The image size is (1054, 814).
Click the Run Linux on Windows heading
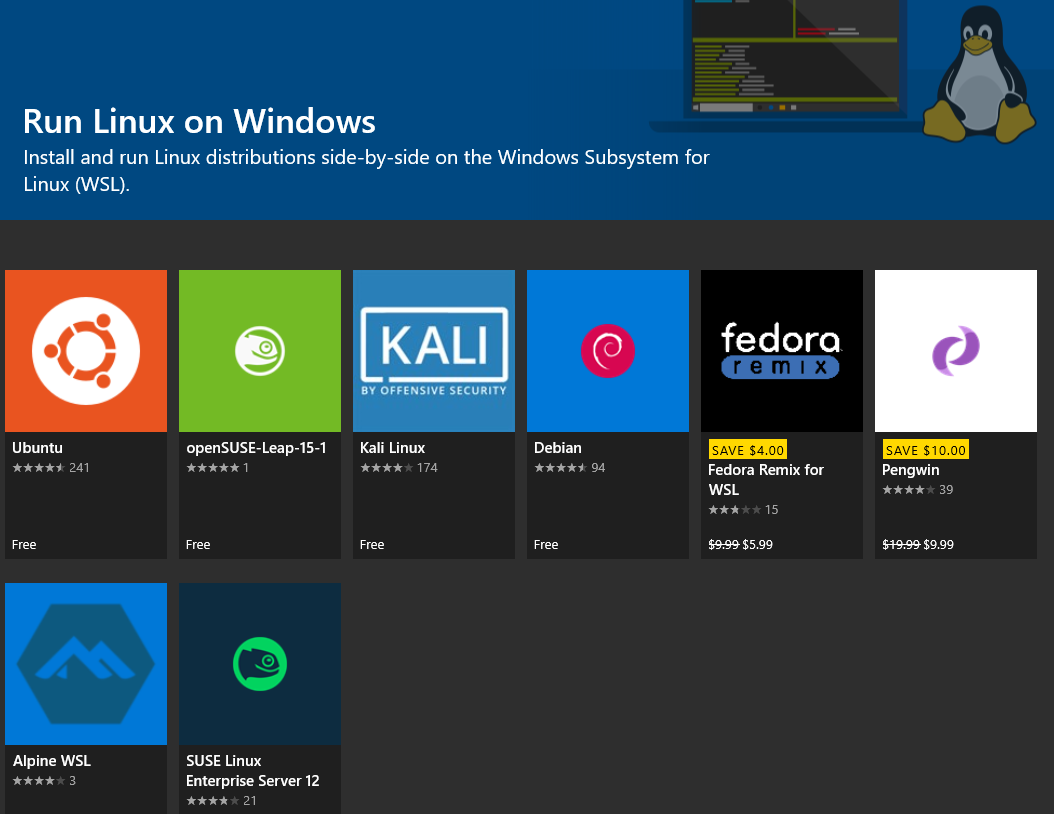tap(200, 122)
